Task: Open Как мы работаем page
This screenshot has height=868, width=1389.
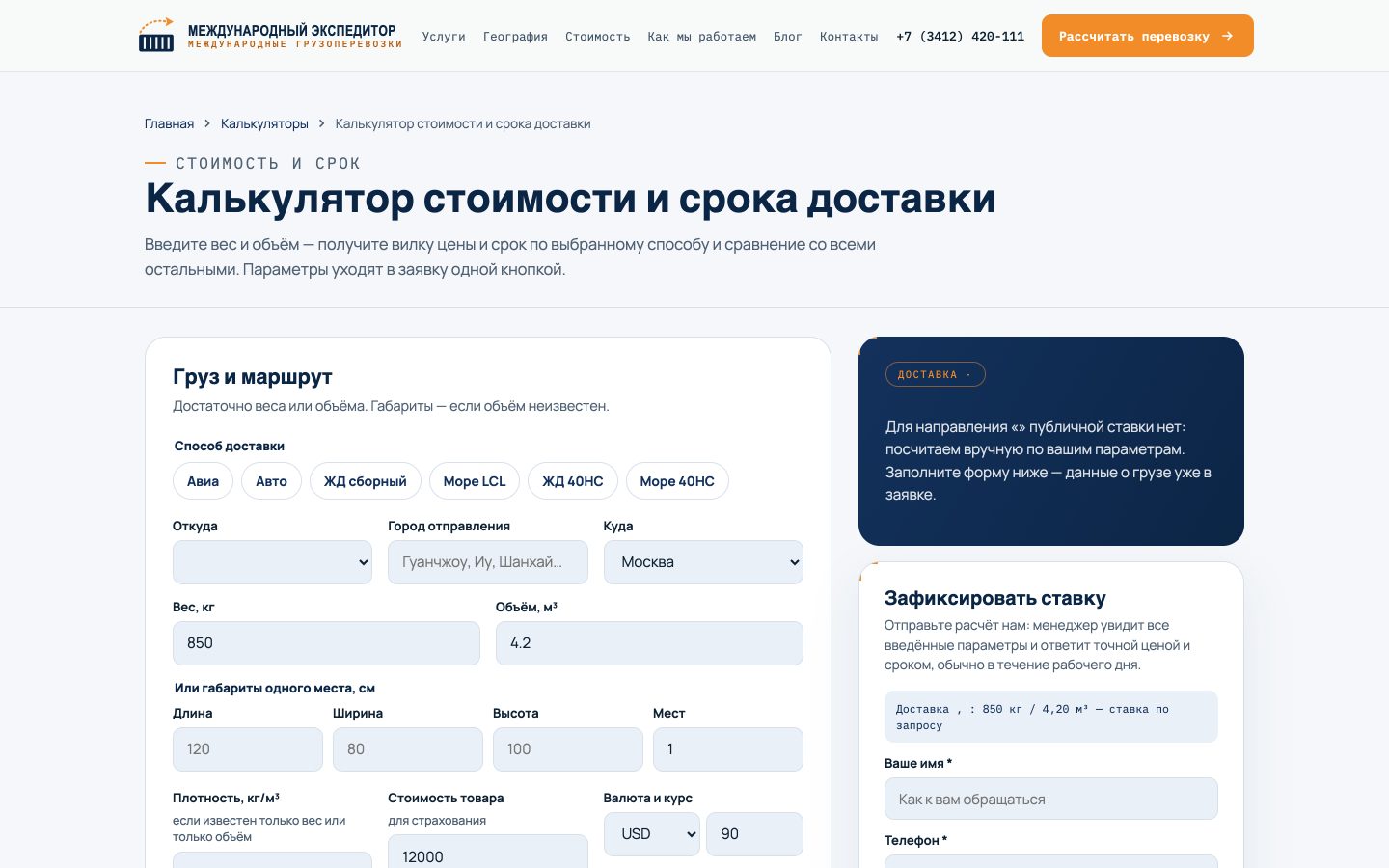Action: (x=701, y=37)
